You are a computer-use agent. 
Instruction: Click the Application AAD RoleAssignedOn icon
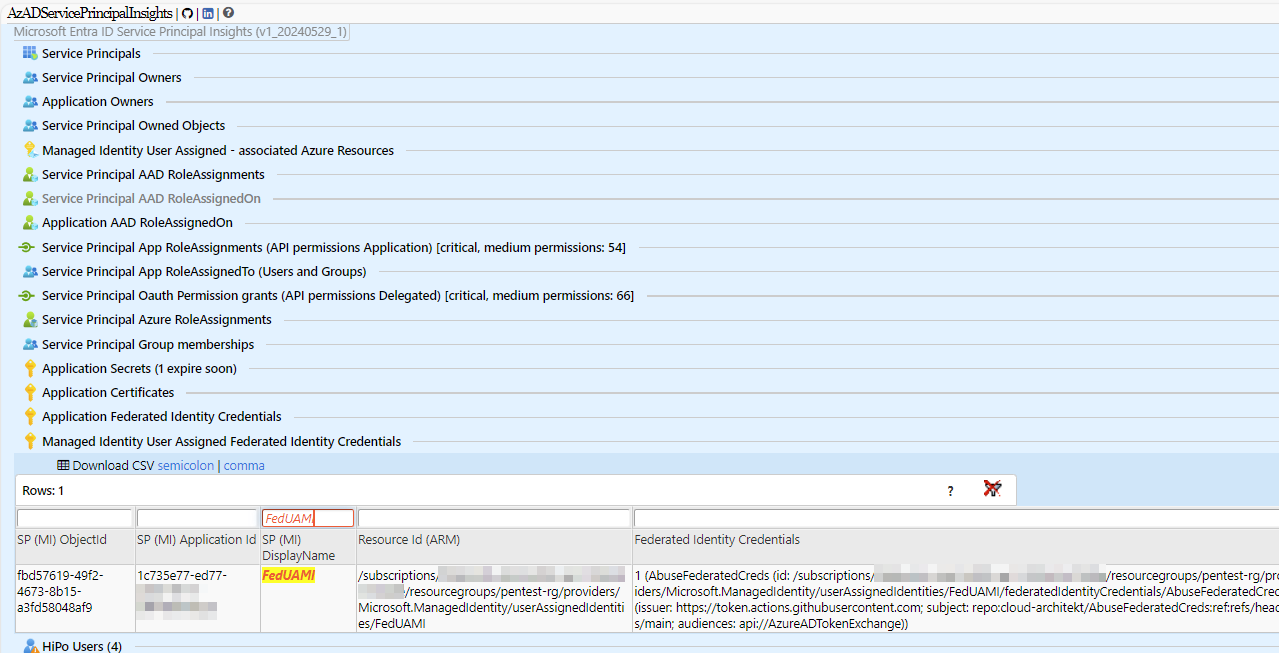coord(30,222)
